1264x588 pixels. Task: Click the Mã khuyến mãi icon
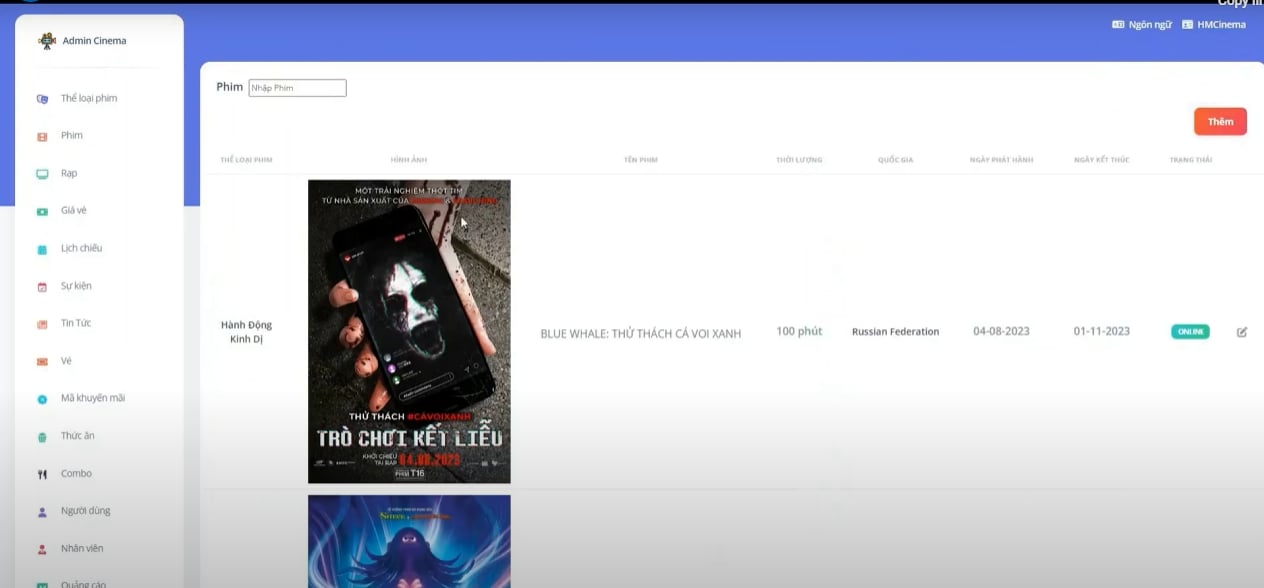coord(42,399)
